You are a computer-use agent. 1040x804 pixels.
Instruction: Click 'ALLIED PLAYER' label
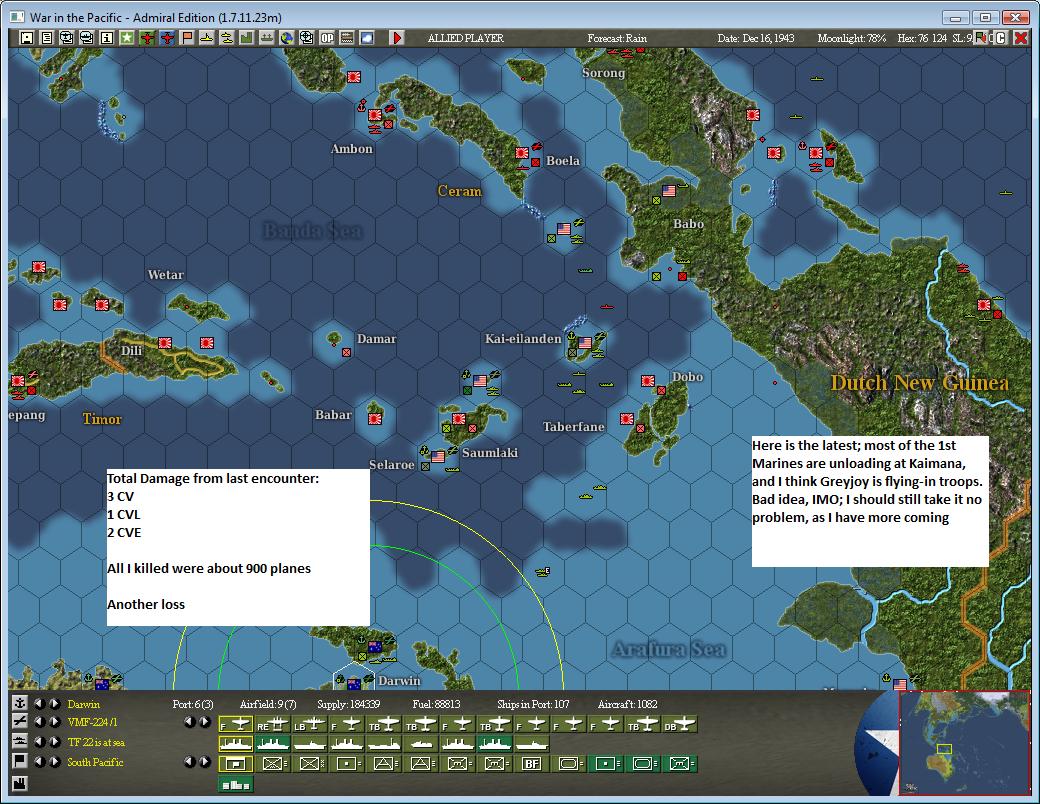pyautogui.click(x=466, y=38)
